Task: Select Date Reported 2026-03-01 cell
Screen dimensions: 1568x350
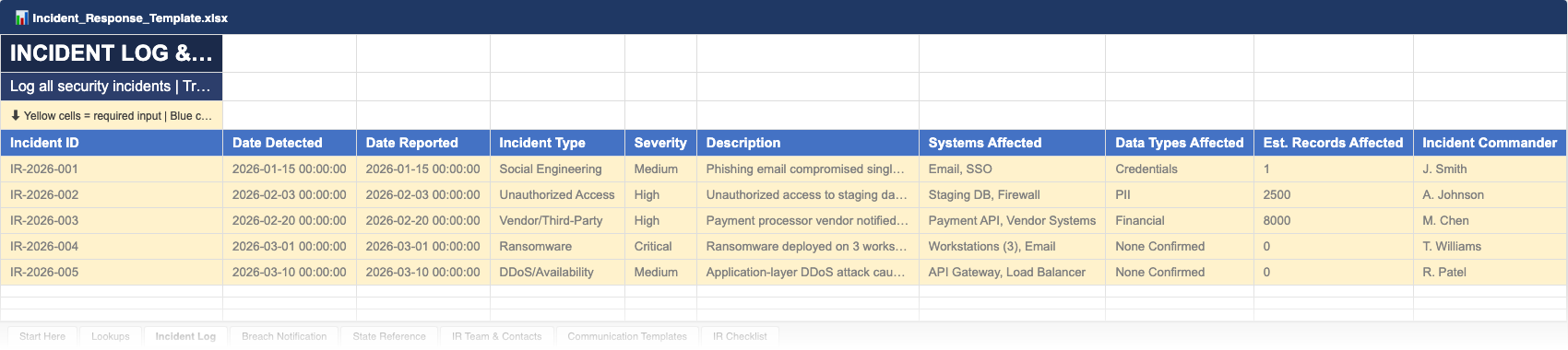Action: (423, 247)
